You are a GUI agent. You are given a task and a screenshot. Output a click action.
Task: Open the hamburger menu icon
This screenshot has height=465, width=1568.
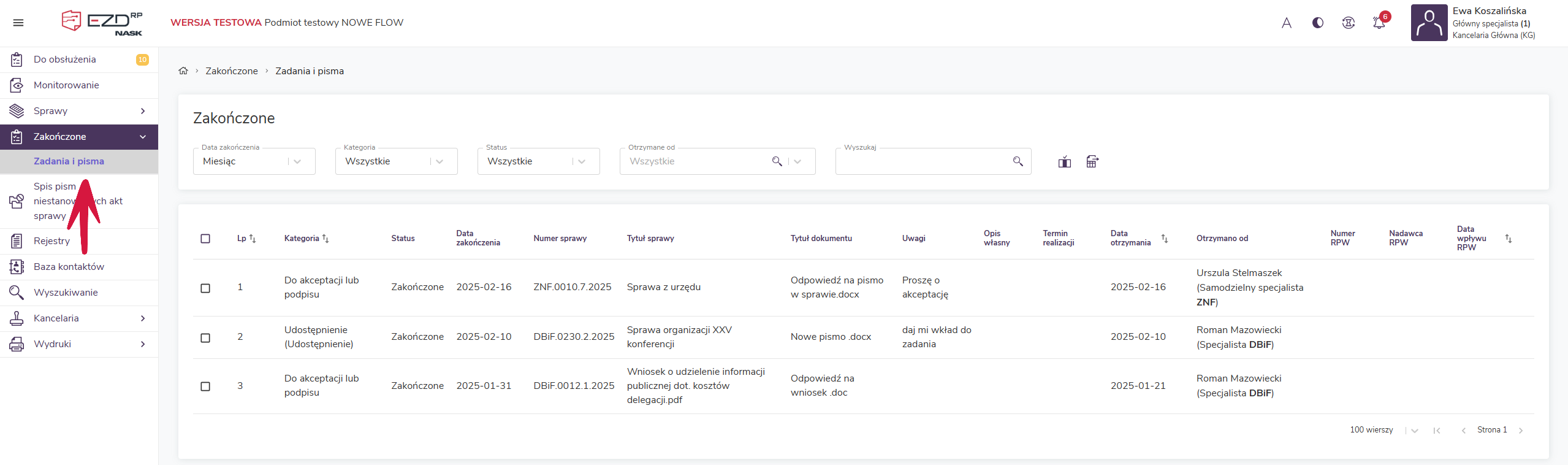18,23
